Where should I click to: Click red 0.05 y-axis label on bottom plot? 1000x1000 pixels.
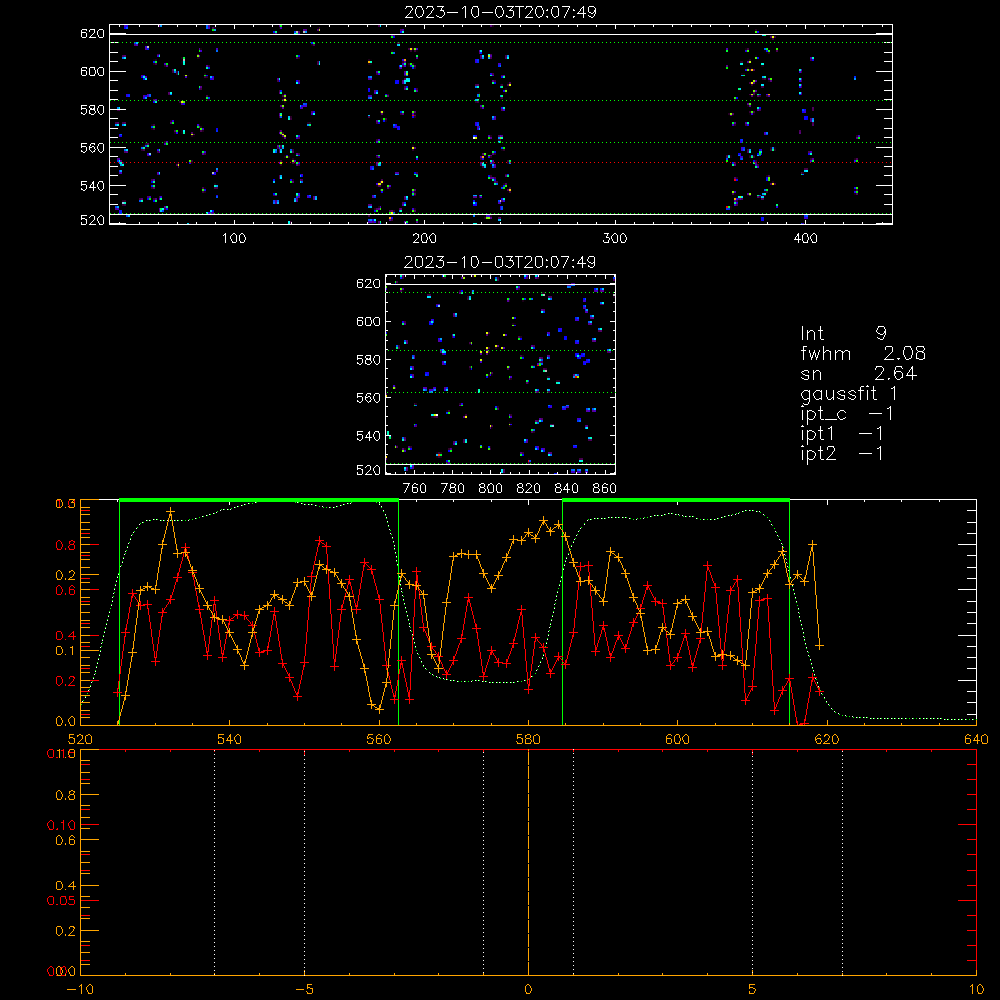pos(61,901)
